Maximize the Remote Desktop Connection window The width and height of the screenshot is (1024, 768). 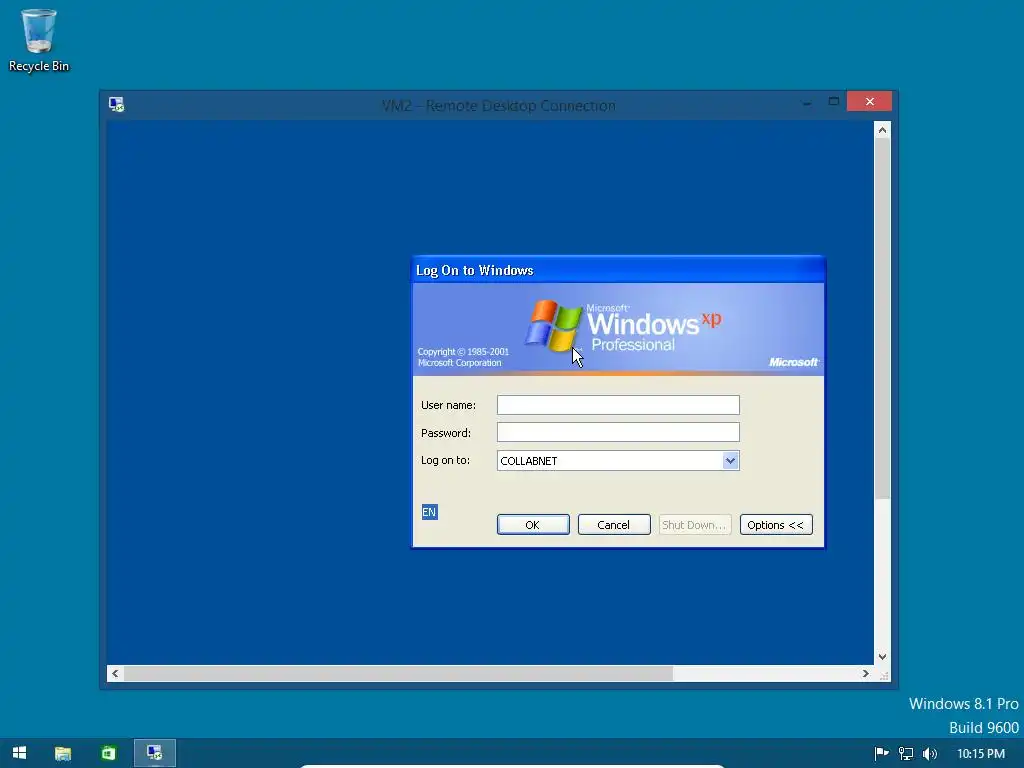click(833, 102)
